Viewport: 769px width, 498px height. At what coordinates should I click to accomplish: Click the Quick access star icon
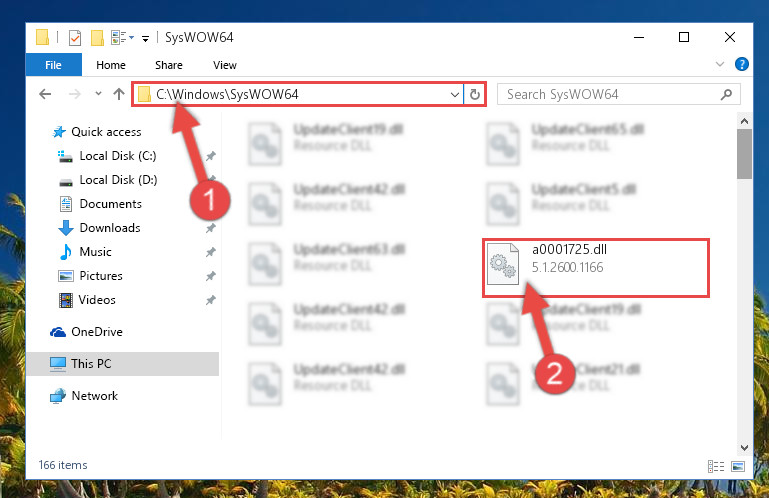click(x=59, y=131)
